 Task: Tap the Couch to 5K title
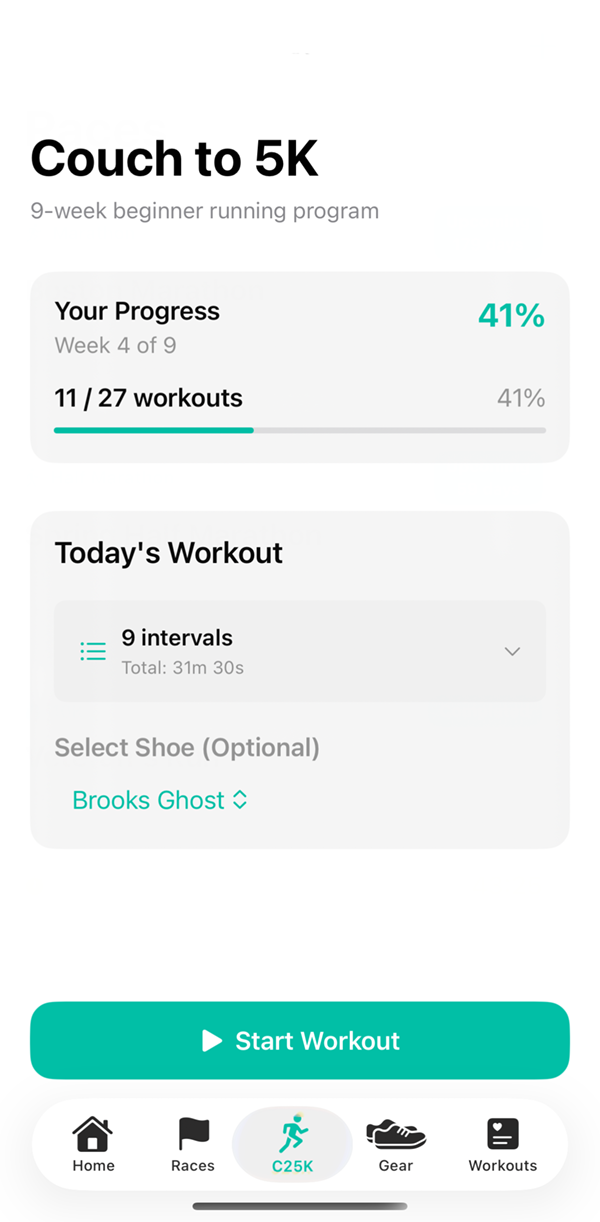coord(174,157)
